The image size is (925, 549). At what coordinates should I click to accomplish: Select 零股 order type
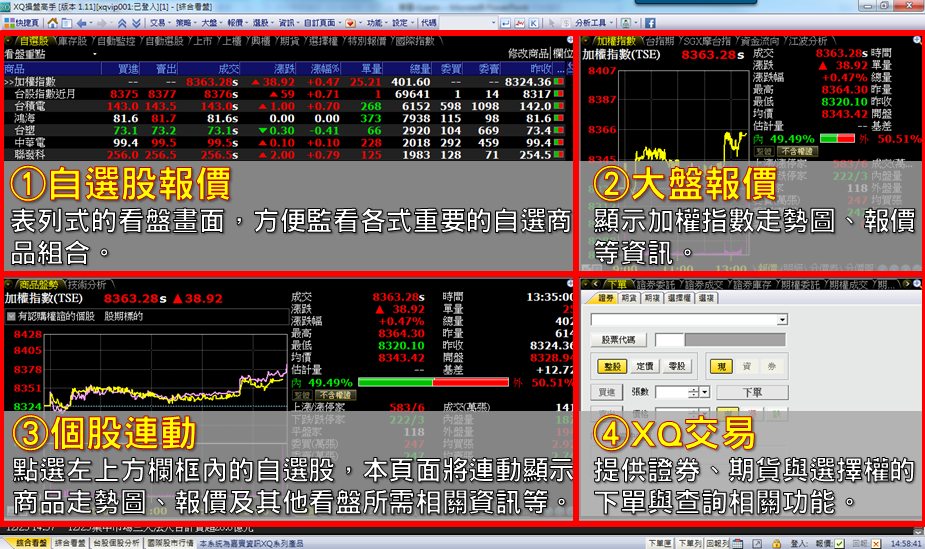click(x=677, y=366)
